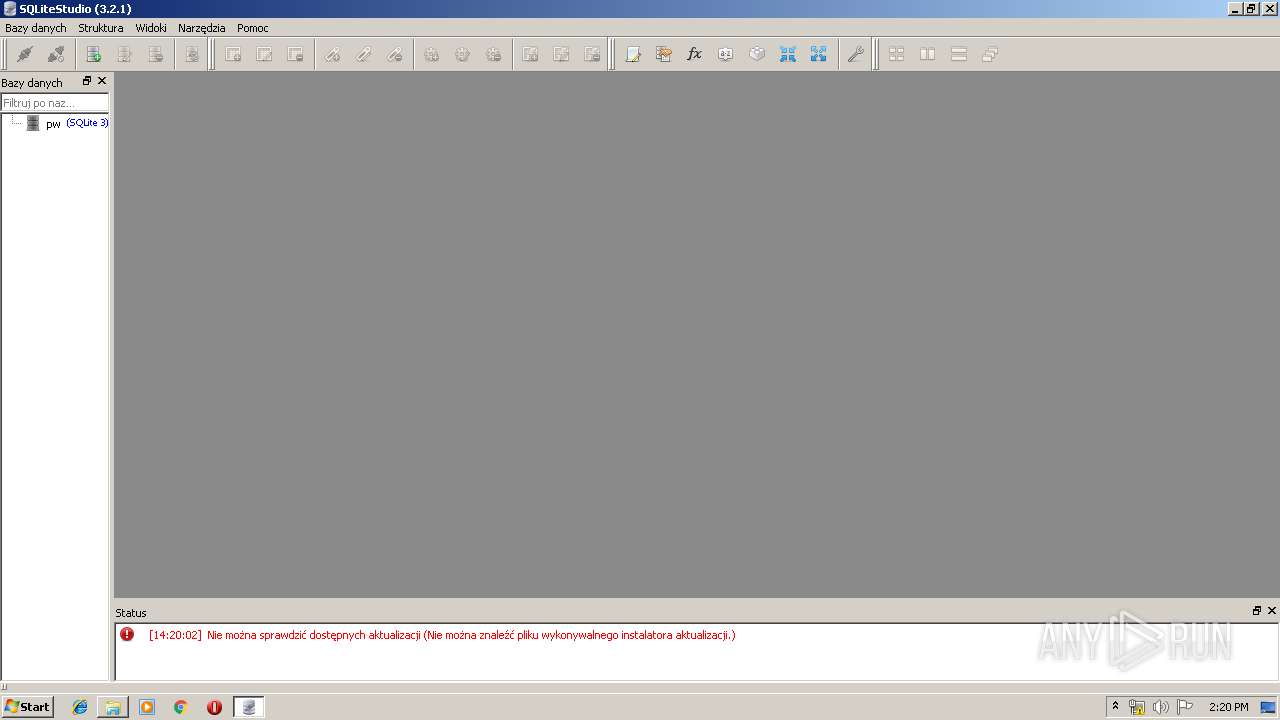
Task: Click the Edit database toolbar icon
Action: pos(124,54)
